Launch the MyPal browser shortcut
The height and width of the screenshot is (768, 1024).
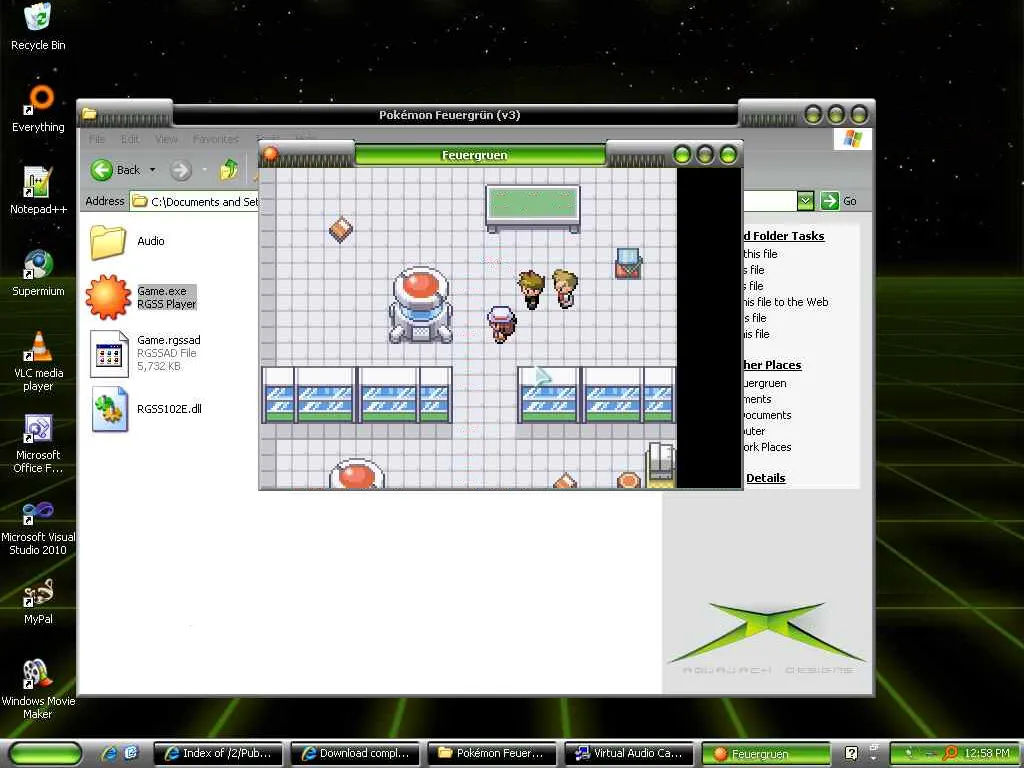click(x=38, y=601)
